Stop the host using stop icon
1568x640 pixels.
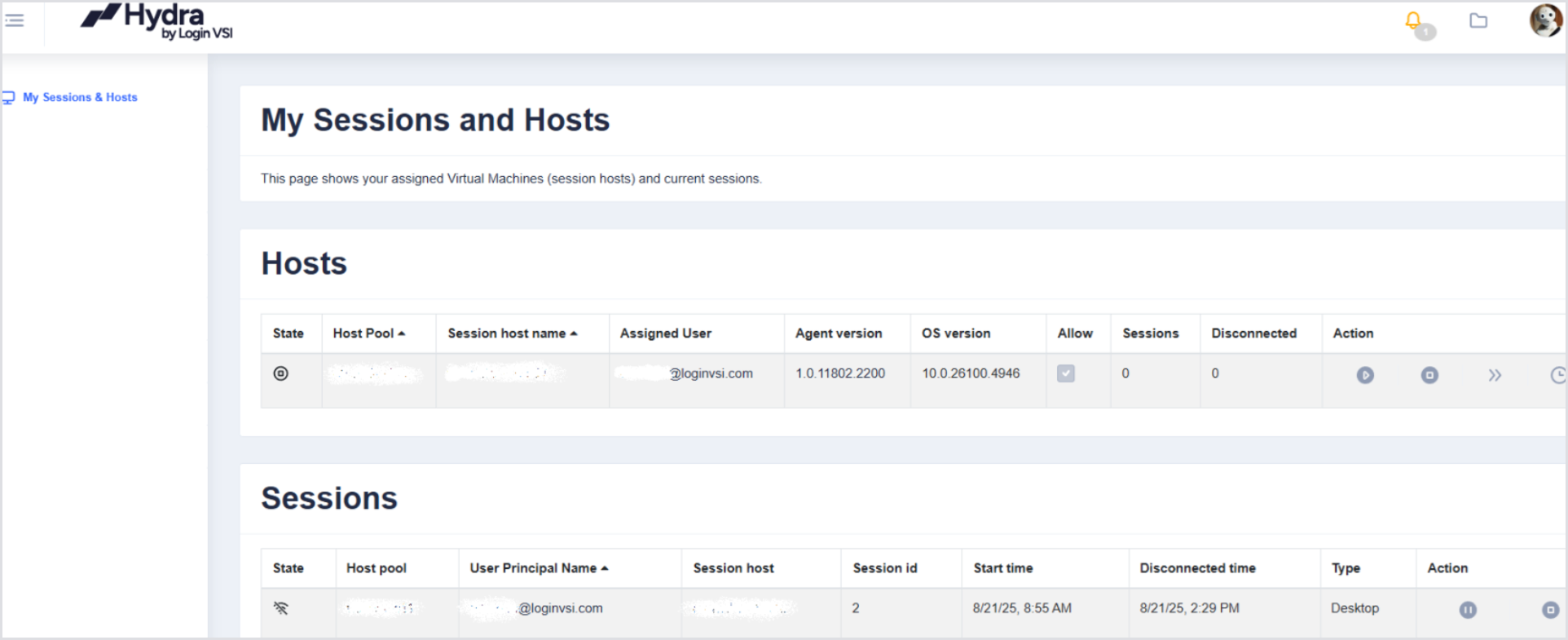point(1429,375)
